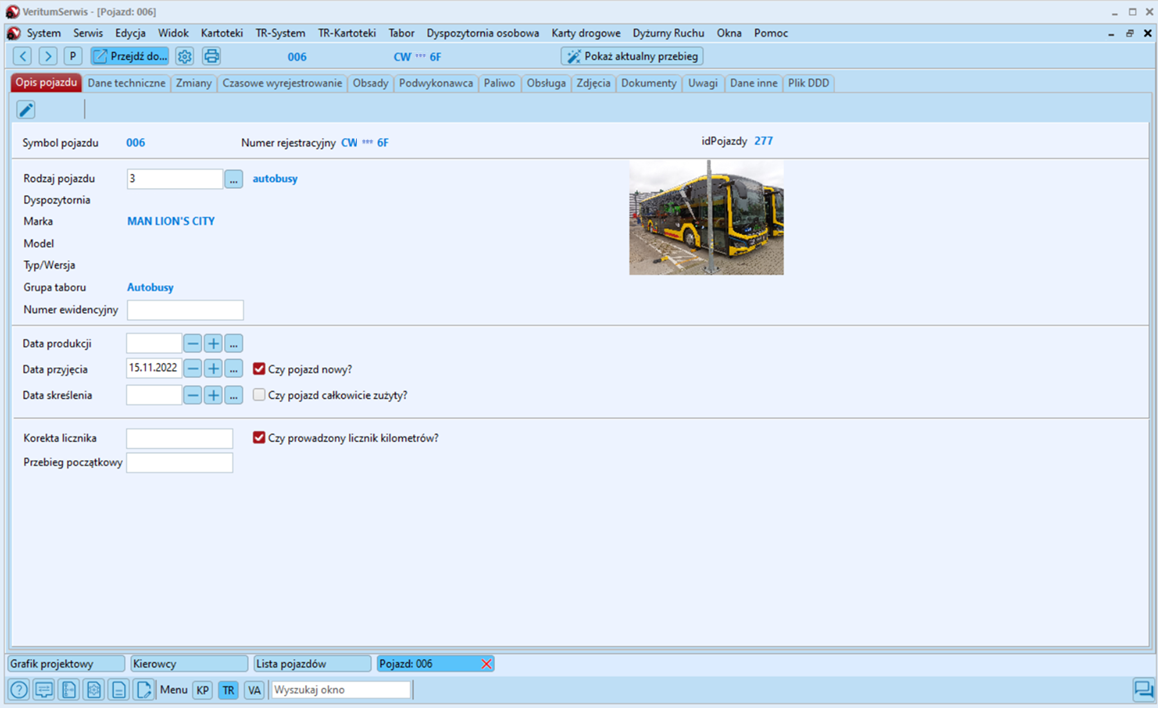Enable 'Czy pojazd całkowicie zużyty?' checkbox

(x=259, y=395)
